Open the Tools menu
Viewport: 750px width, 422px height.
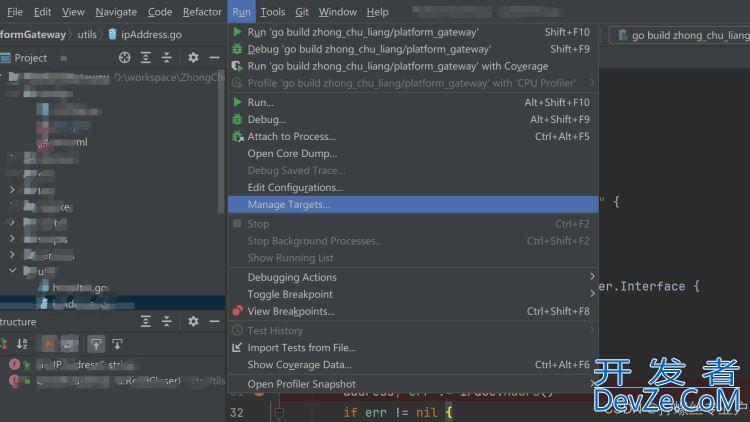tap(272, 12)
